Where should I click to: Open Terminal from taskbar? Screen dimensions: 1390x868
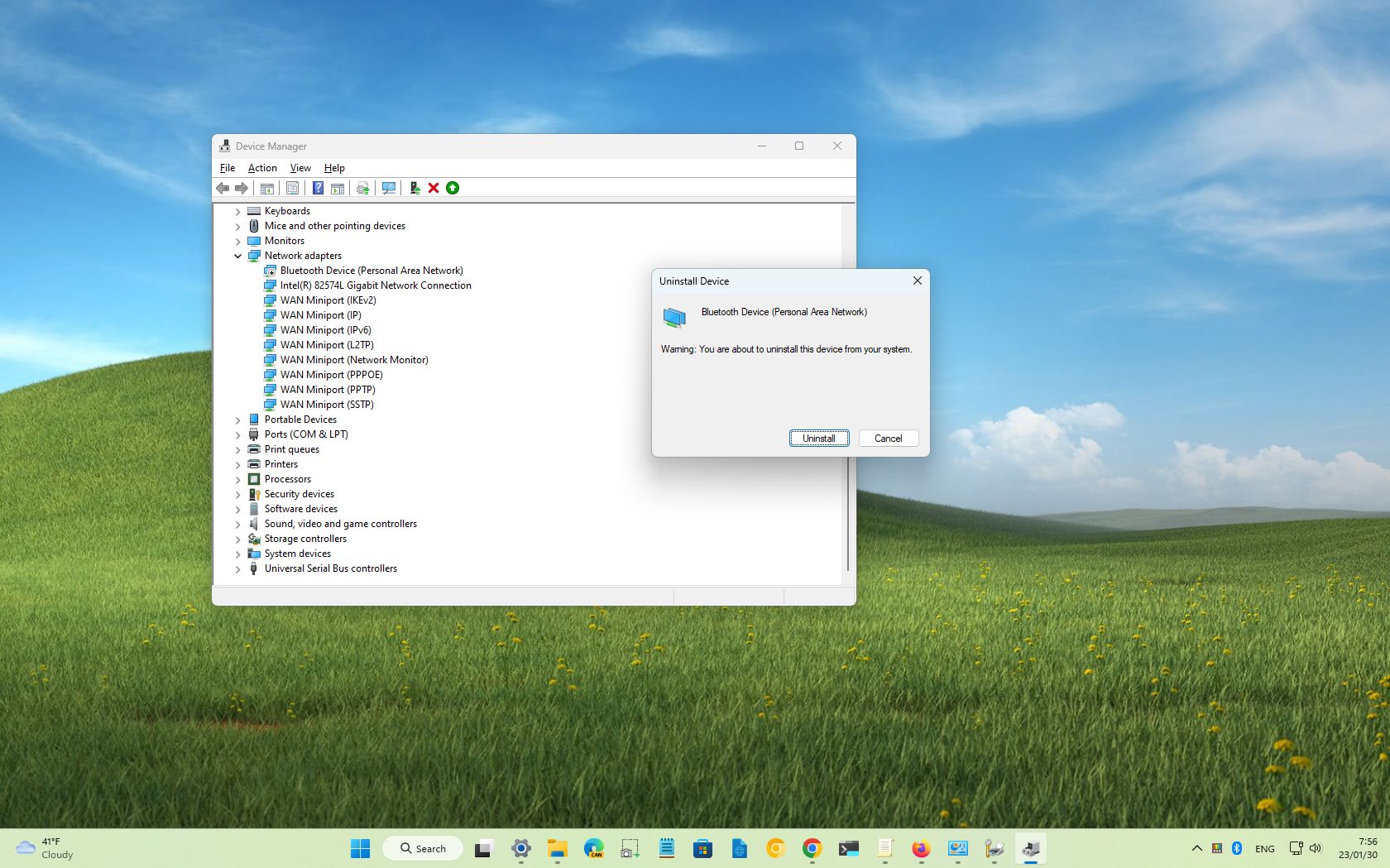point(848,848)
